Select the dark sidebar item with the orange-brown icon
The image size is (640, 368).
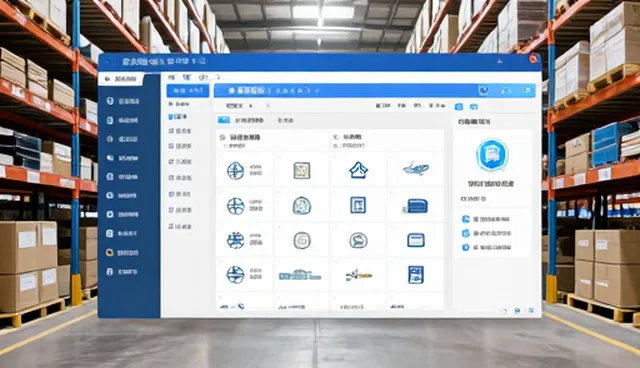tap(123, 253)
